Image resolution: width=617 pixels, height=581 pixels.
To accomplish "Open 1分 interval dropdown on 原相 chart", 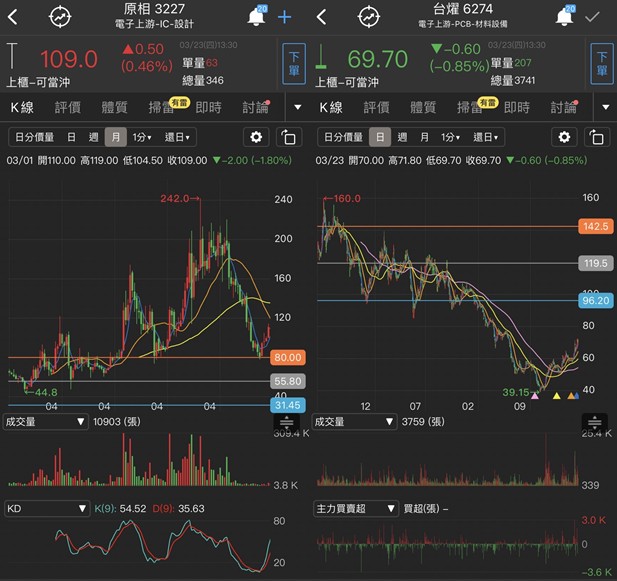I will pyautogui.click(x=143, y=138).
